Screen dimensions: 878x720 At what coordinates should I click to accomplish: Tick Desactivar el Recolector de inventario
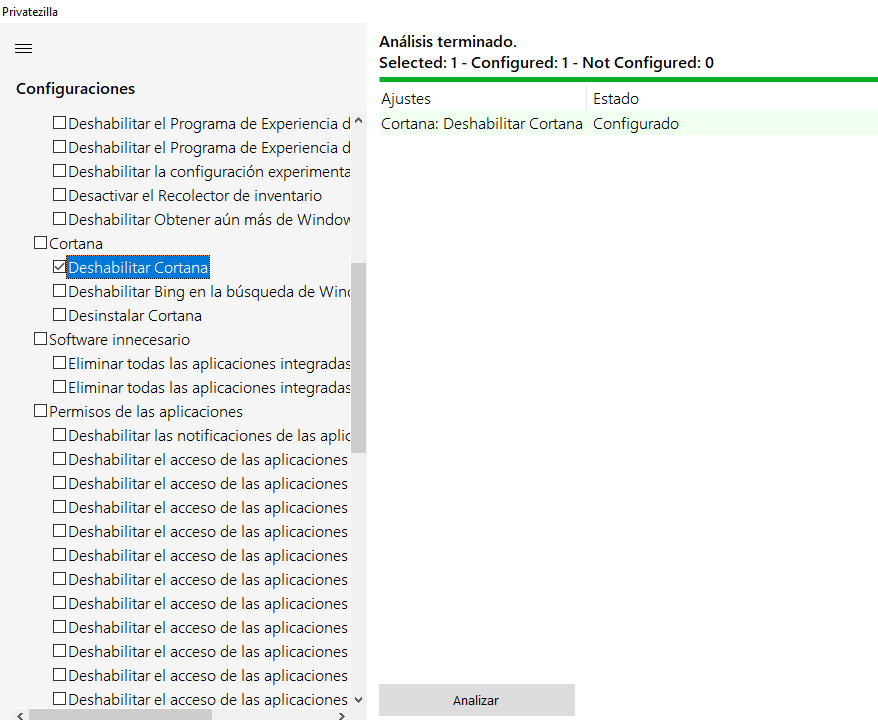tap(59, 195)
